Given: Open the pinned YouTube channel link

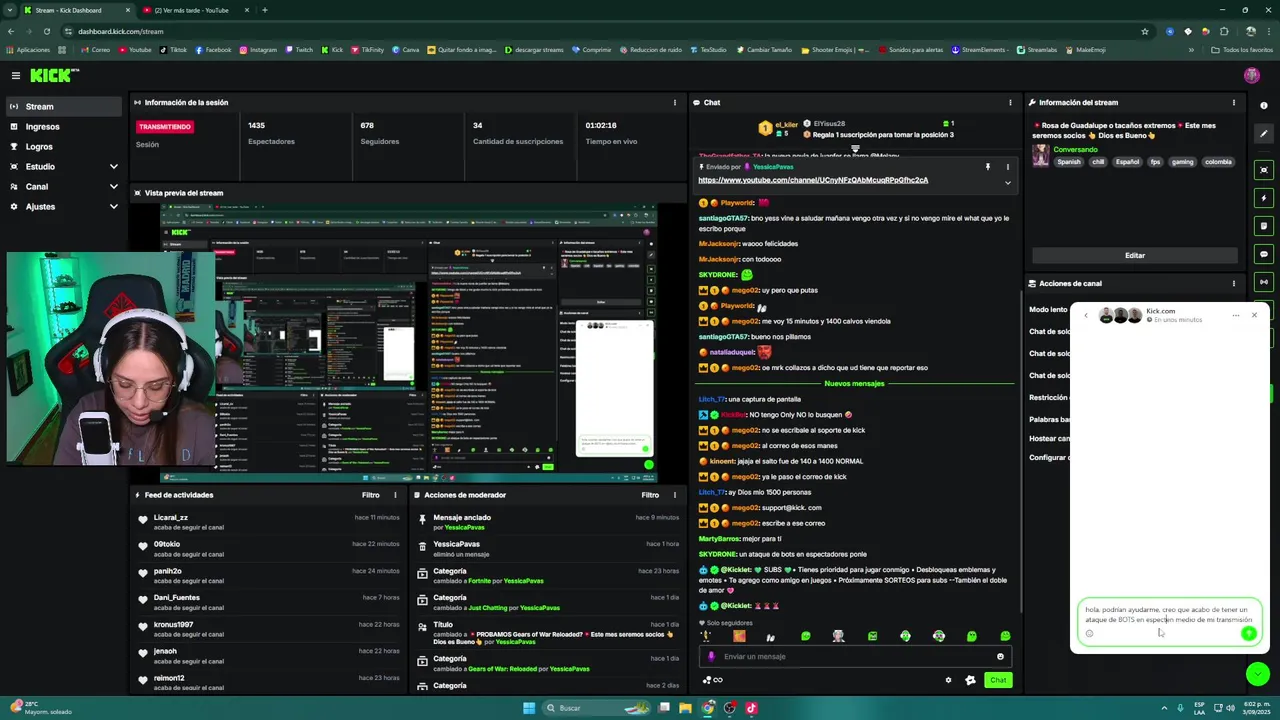Looking at the screenshot, I should 813,180.
